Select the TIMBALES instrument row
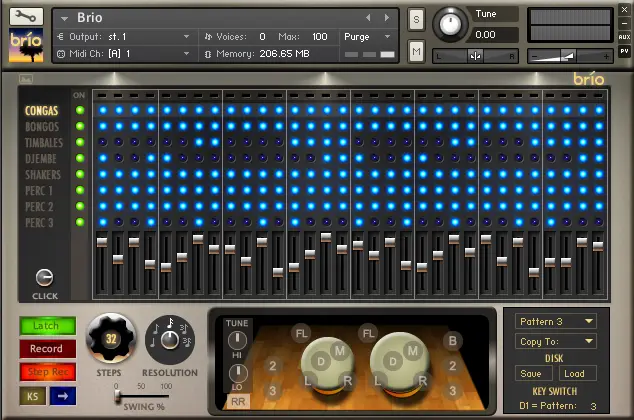 point(44,143)
